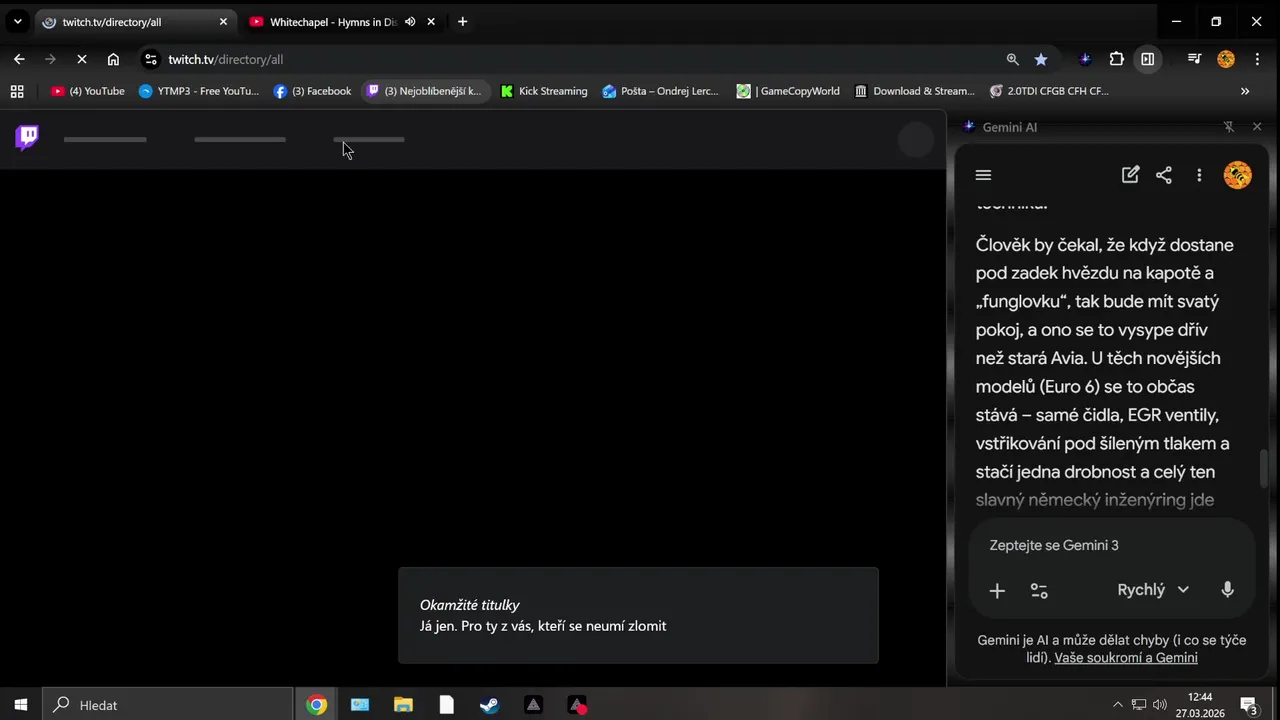Open the Gemini account avatar
This screenshot has width=1280, height=720.
tap(1238, 175)
